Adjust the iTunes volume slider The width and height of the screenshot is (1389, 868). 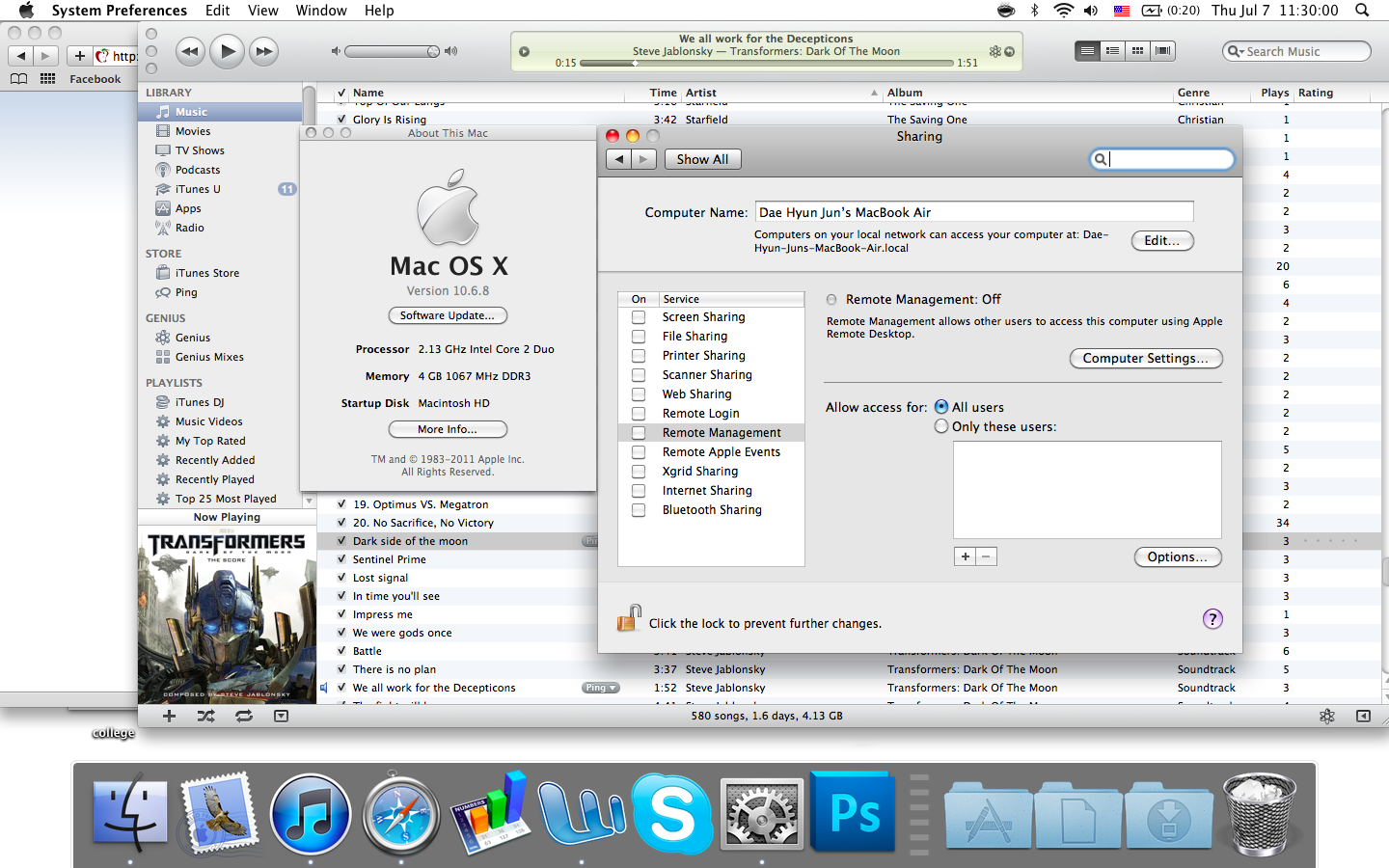392,51
